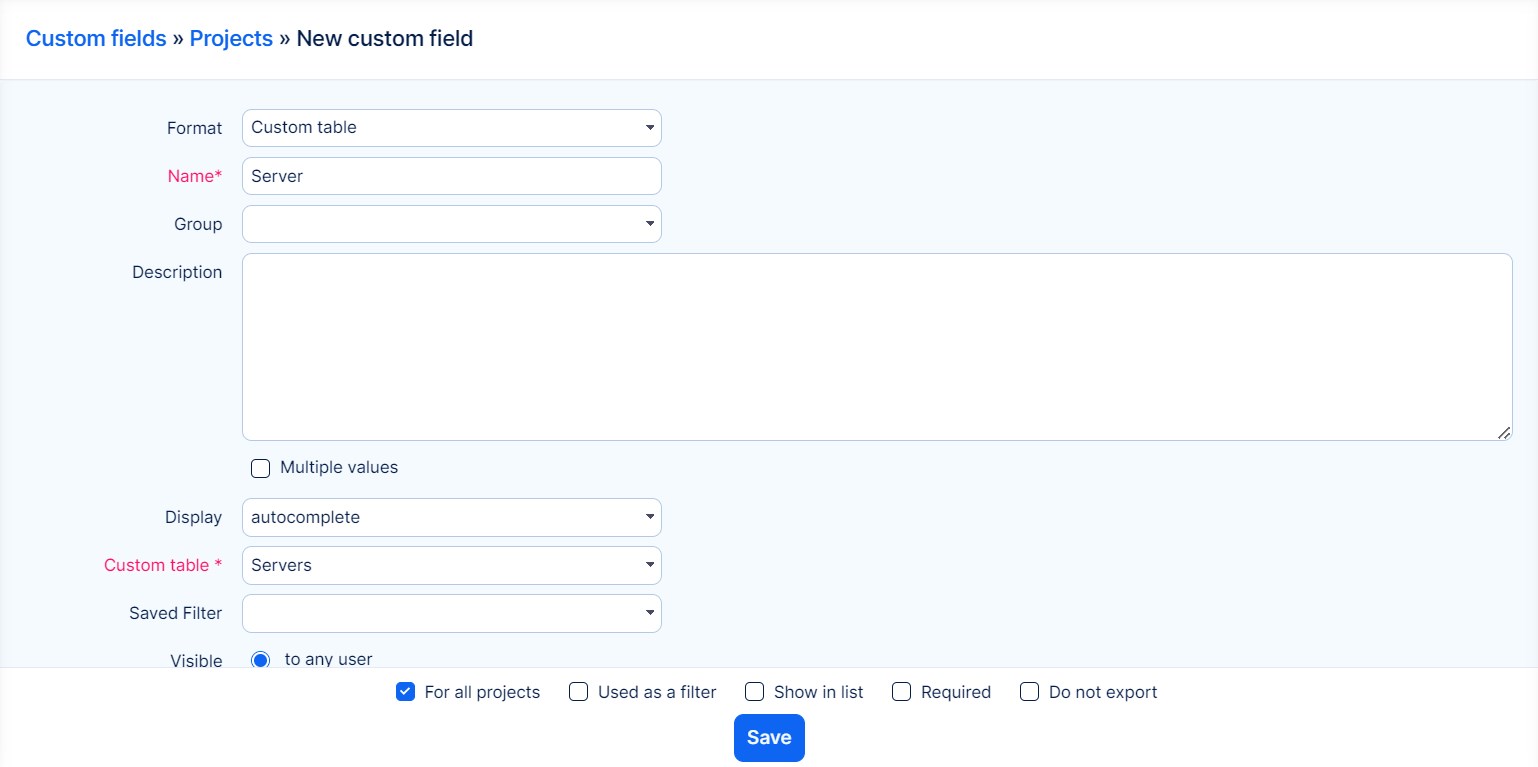Enable the Multiple values checkbox
Viewport: 1538px width, 767px height.
[261, 468]
